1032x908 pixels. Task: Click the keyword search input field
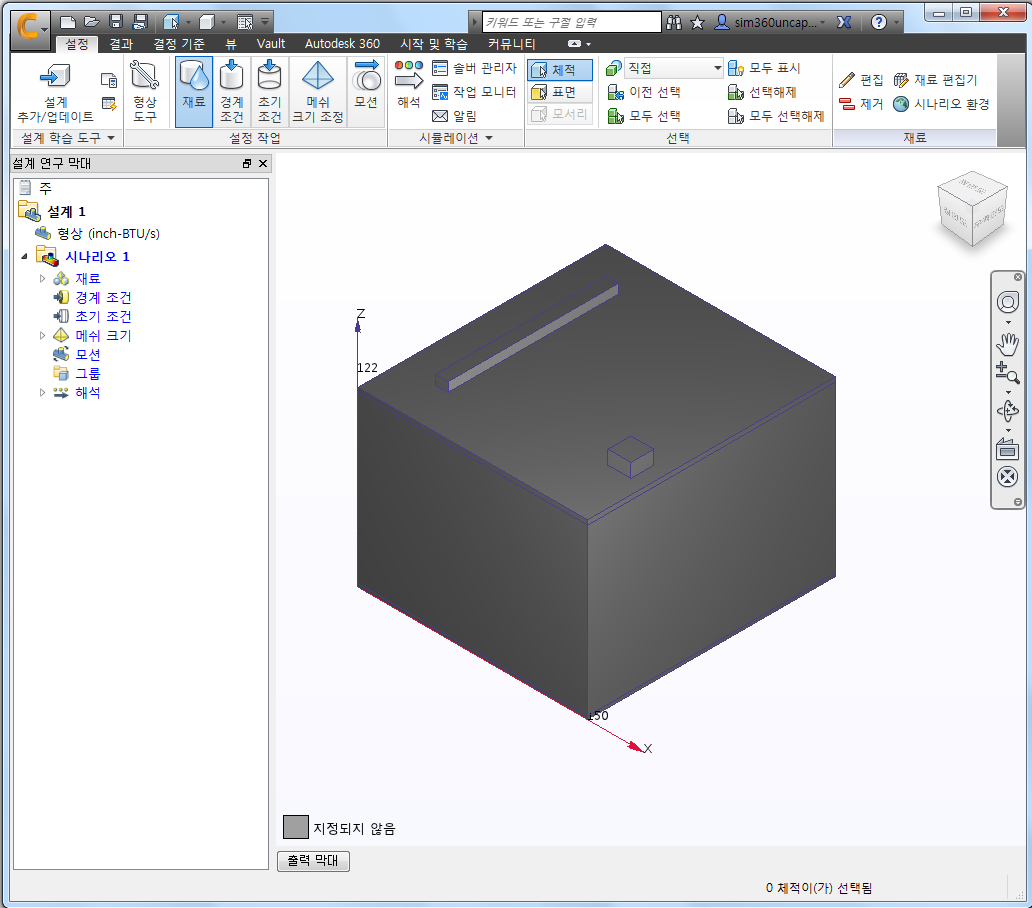571,22
